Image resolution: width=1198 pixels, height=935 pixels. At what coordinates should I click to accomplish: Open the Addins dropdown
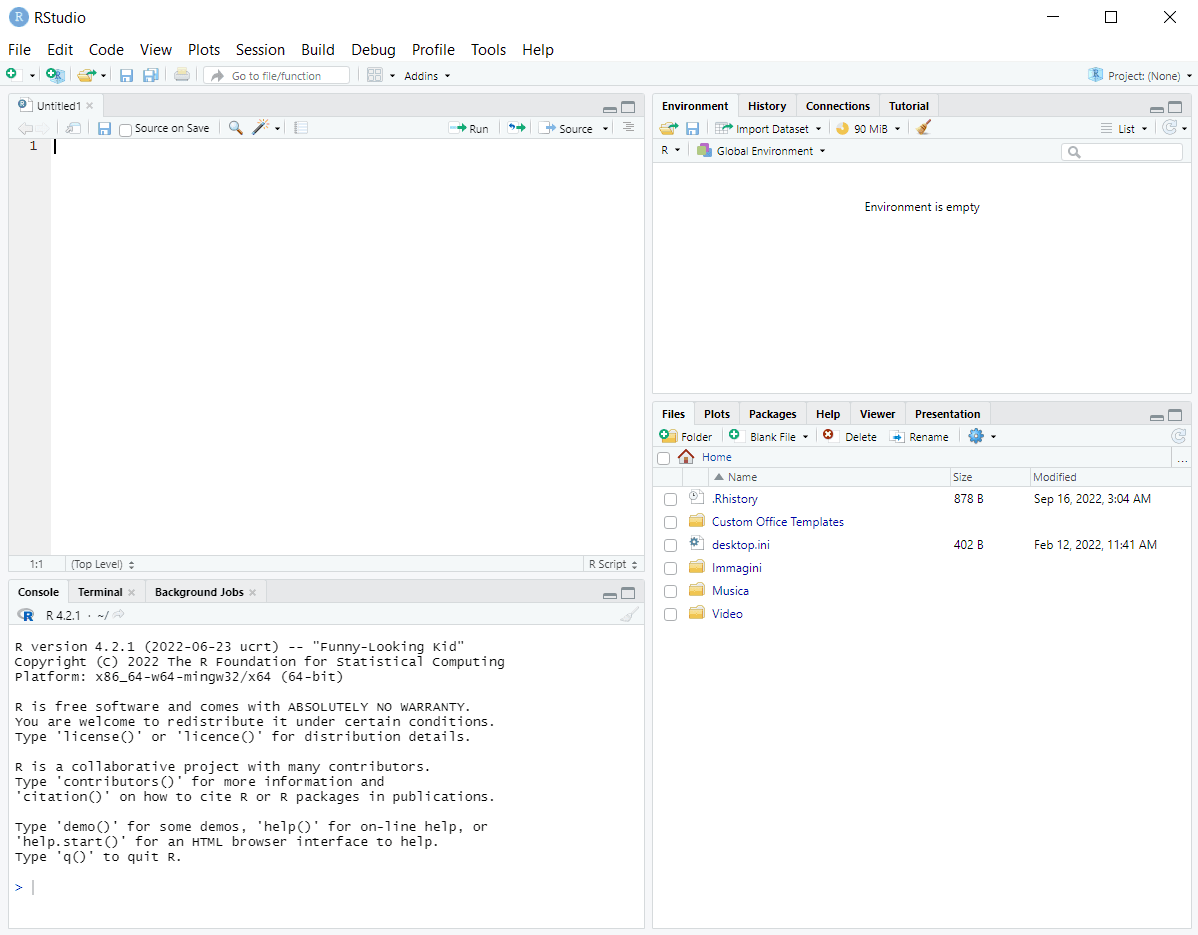pyautogui.click(x=427, y=76)
